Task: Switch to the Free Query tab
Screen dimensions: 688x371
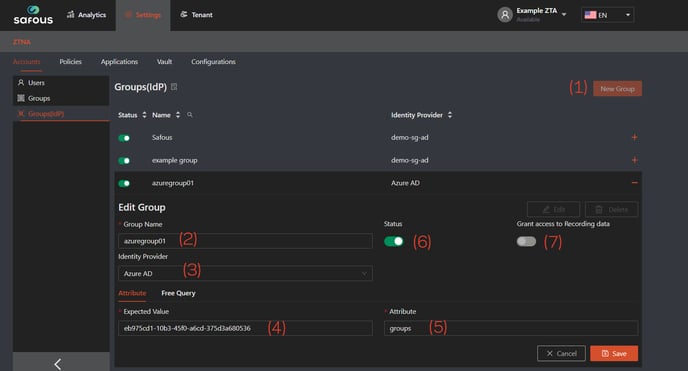Action: point(178,293)
